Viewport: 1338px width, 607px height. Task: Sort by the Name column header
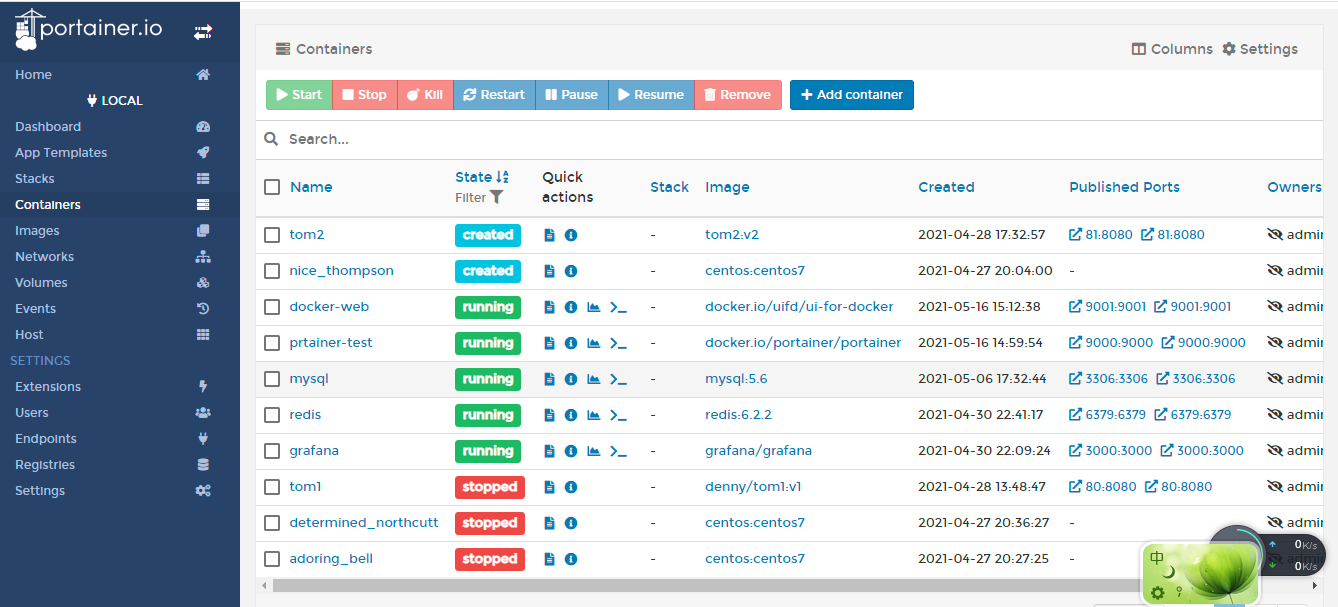[x=311, y=187]
